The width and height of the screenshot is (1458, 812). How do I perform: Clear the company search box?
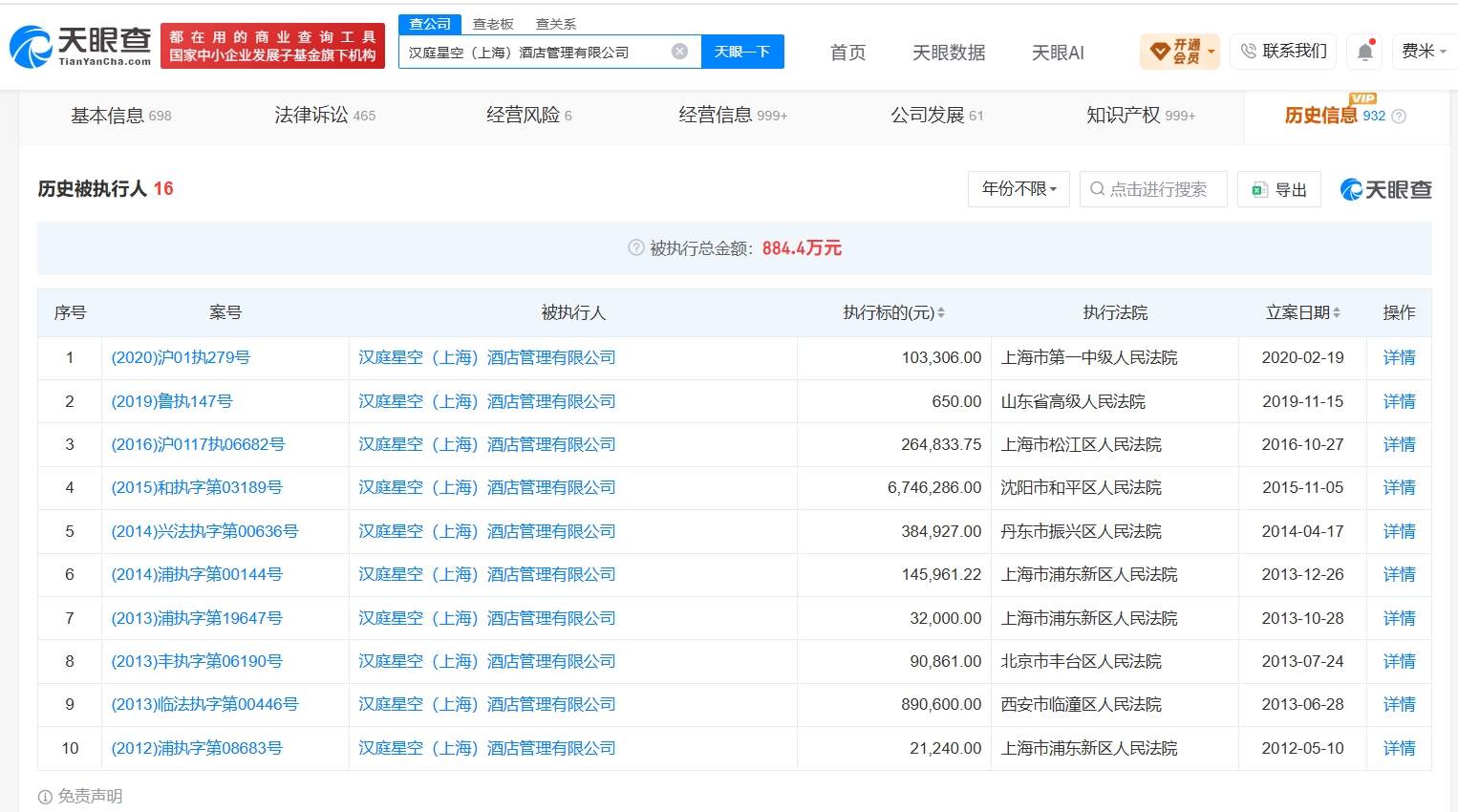click(x=679, y=52)
